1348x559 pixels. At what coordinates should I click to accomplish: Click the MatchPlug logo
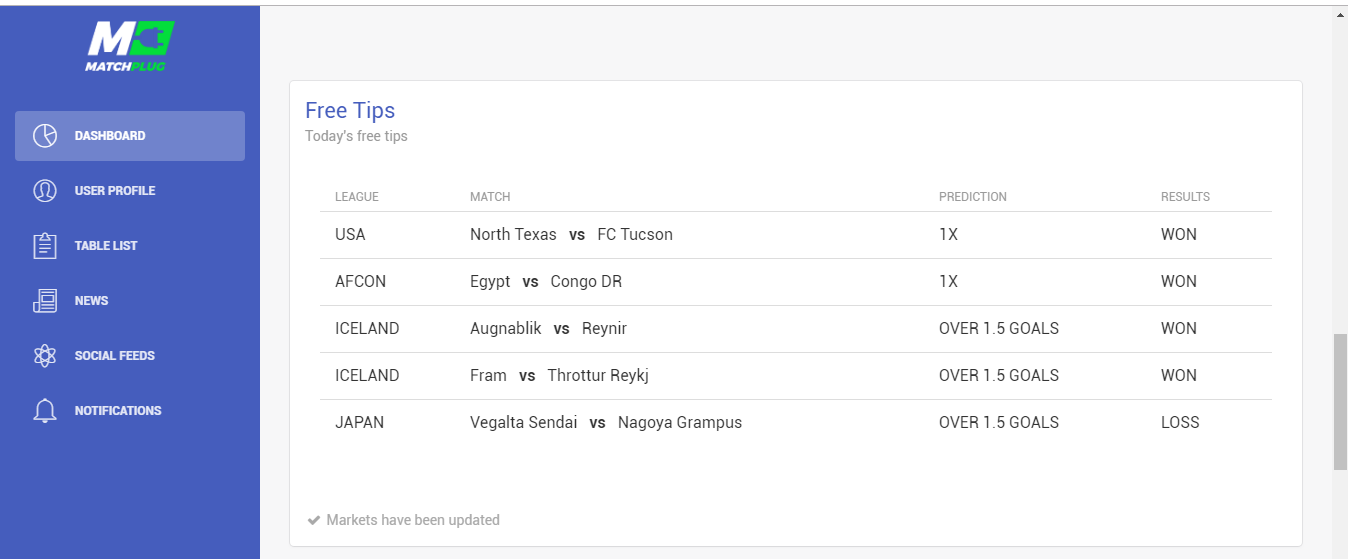pyautogui.click(x=130, y=46)
